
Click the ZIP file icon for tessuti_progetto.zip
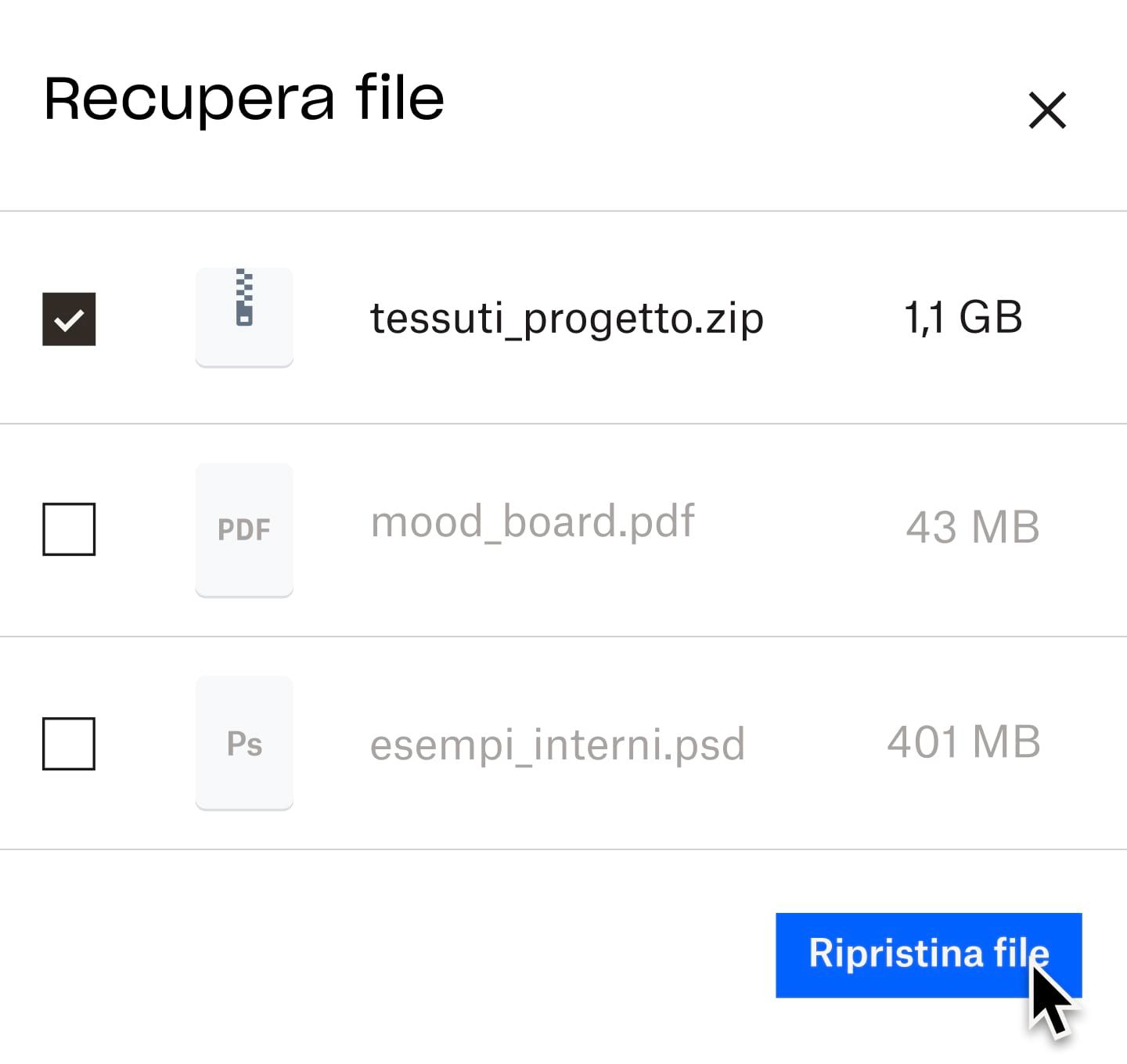244,316
